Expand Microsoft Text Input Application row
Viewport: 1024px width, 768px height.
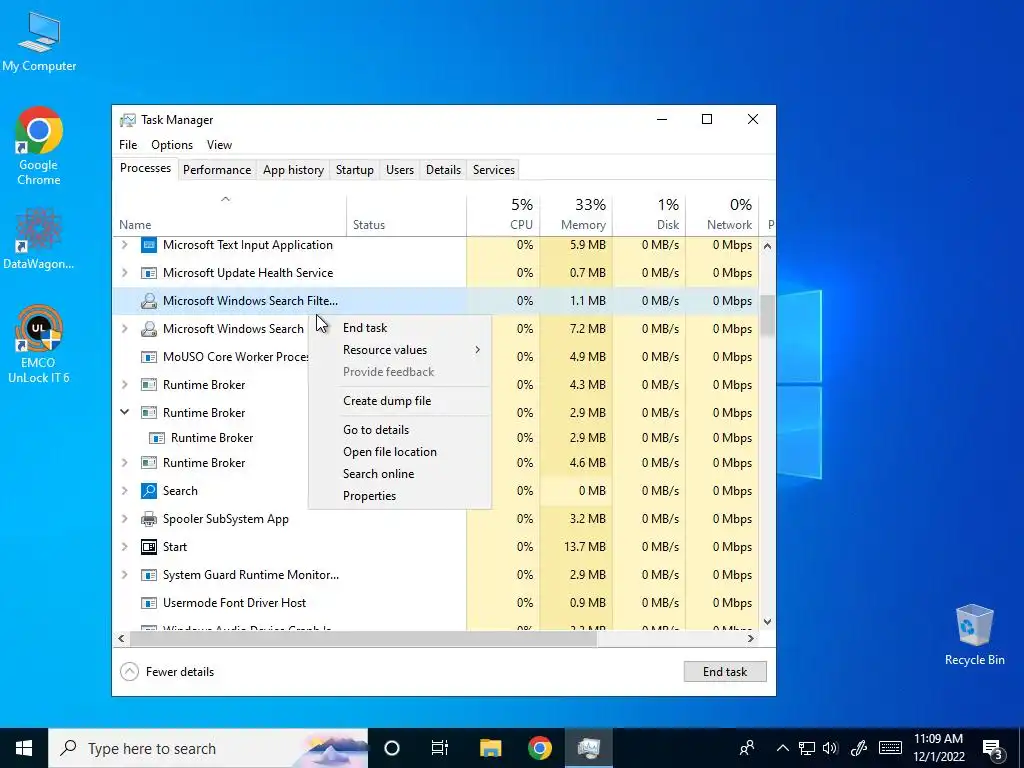125,245
